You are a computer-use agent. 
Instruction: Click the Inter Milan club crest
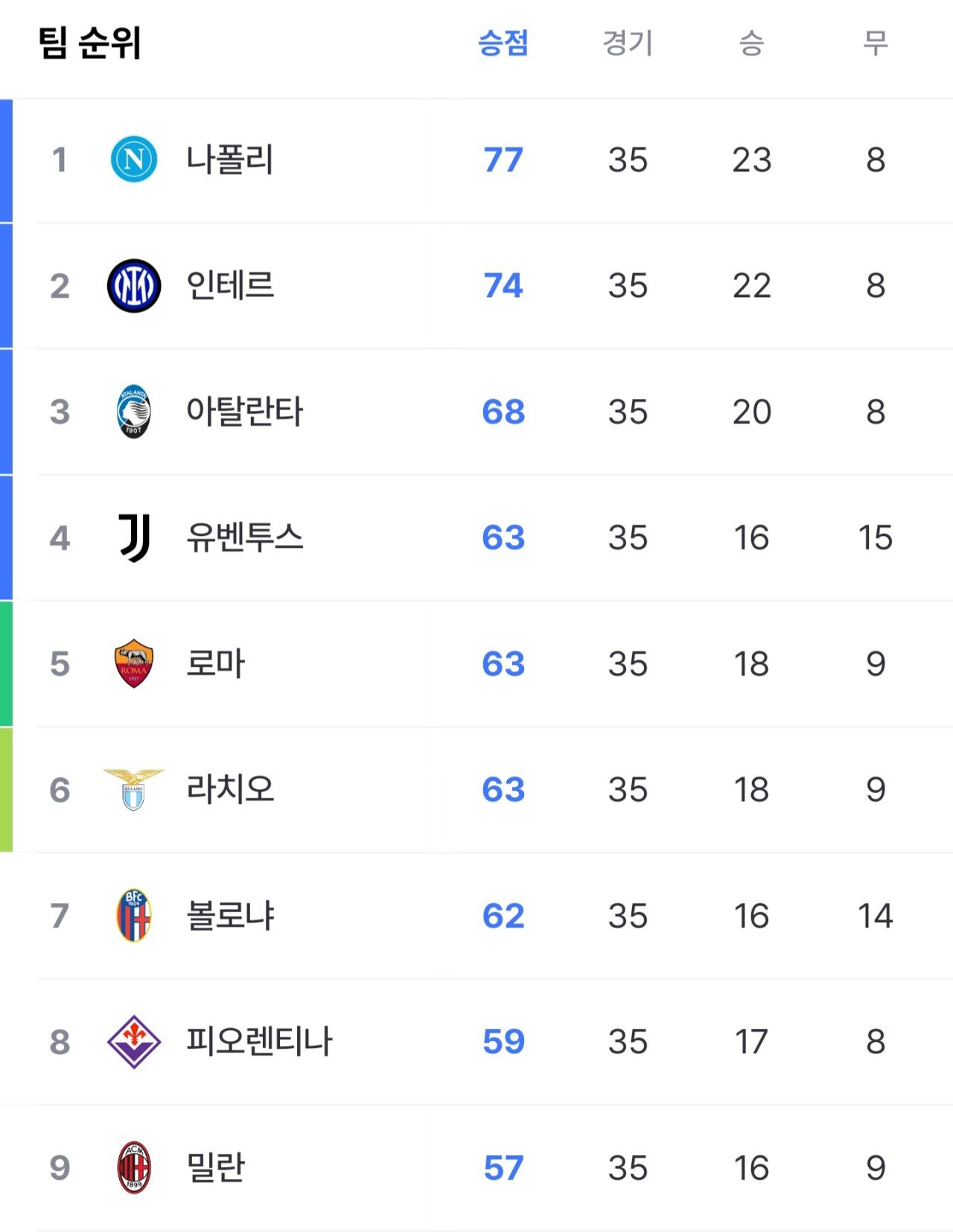tap(134, 286)
